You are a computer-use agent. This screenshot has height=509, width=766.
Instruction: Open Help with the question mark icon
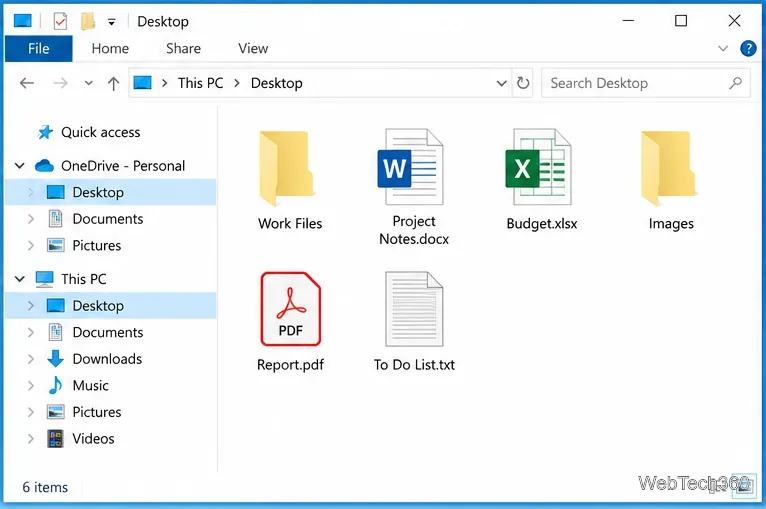pyautogui.click(x=748, y=48)
